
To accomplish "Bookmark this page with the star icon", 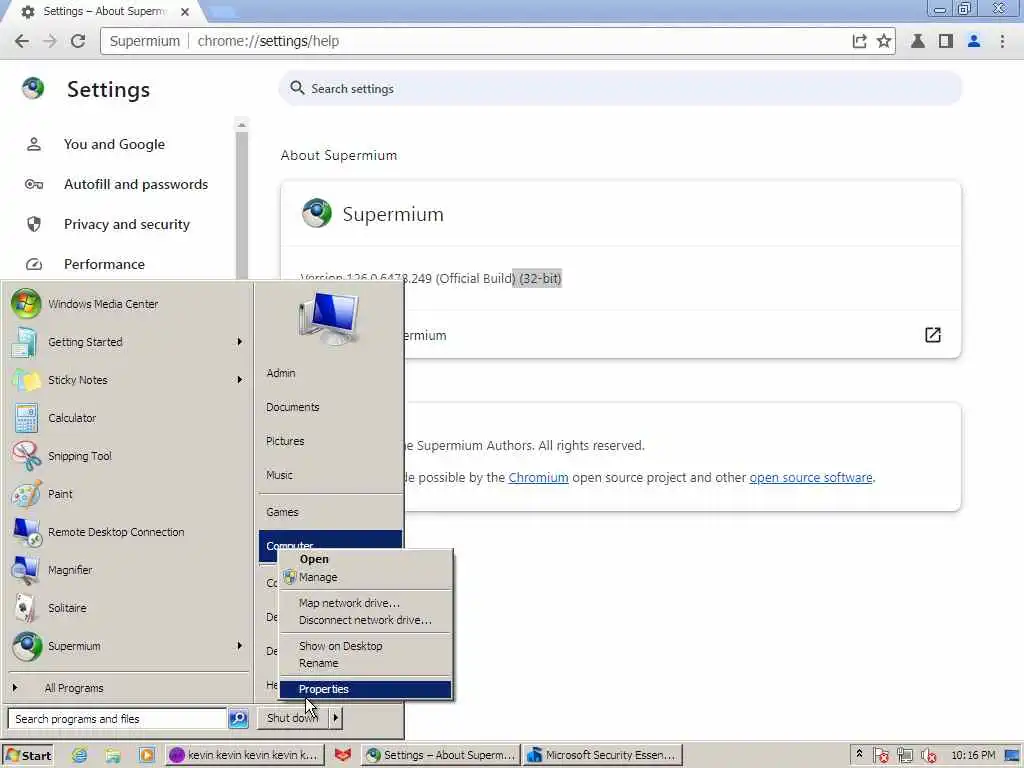I will coord(884,41).
